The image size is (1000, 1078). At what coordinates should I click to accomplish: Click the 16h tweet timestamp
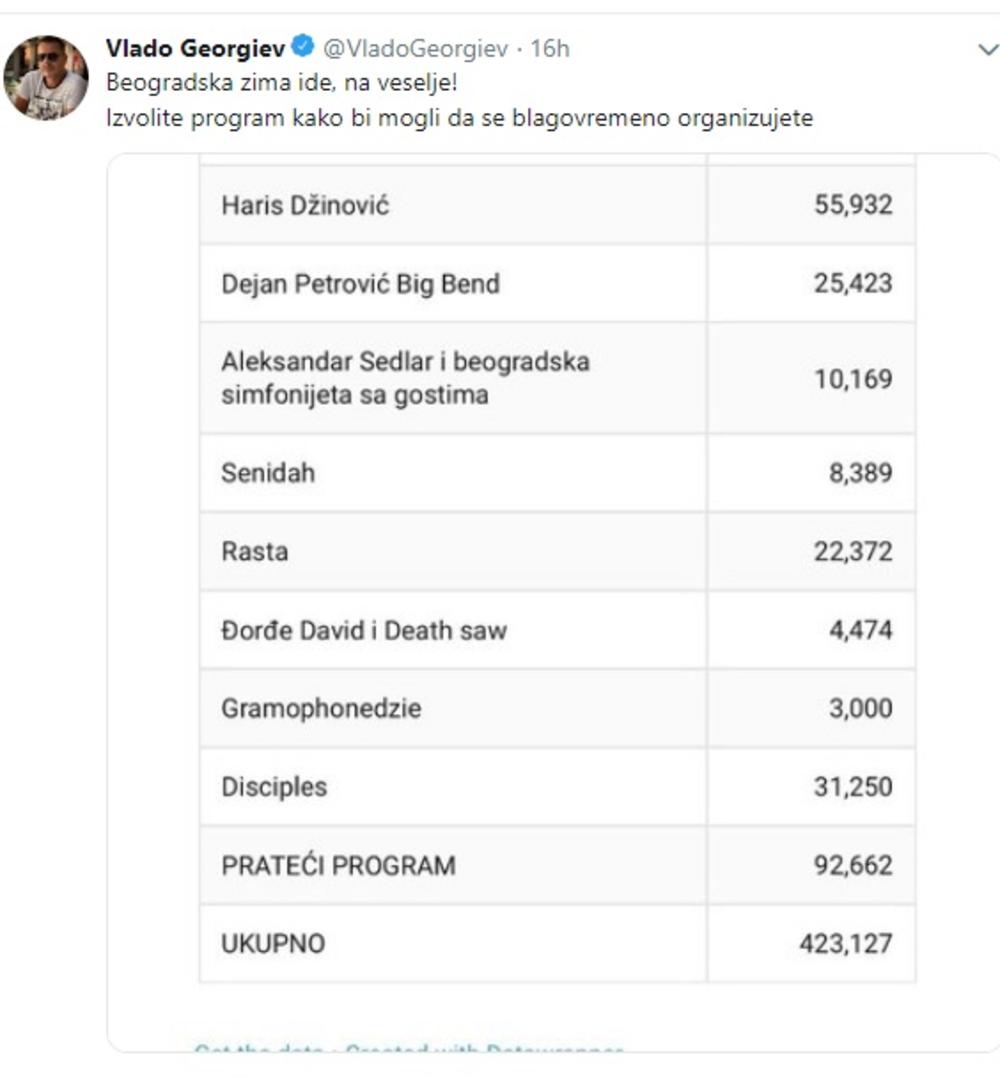549,48
